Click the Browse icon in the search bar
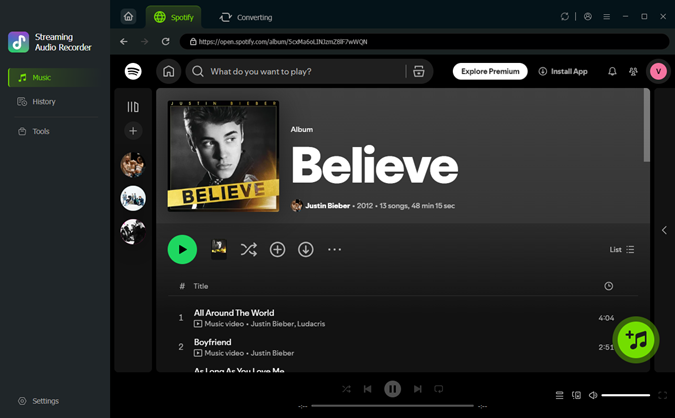This screenshot has height=418, width=675. [419, 71]
